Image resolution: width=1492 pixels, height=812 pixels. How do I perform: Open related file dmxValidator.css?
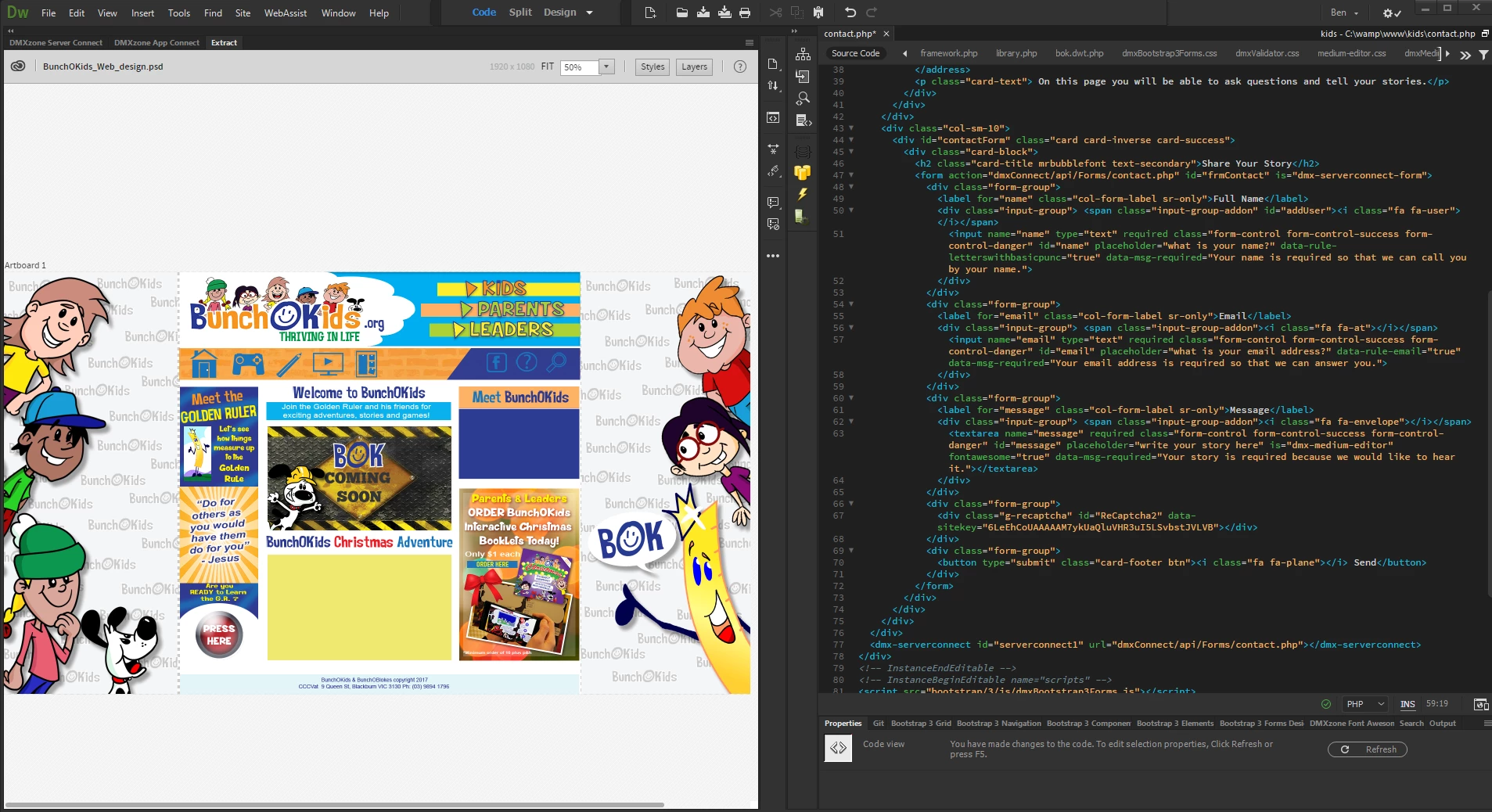pyautogui.click(x=1267, y=53)
